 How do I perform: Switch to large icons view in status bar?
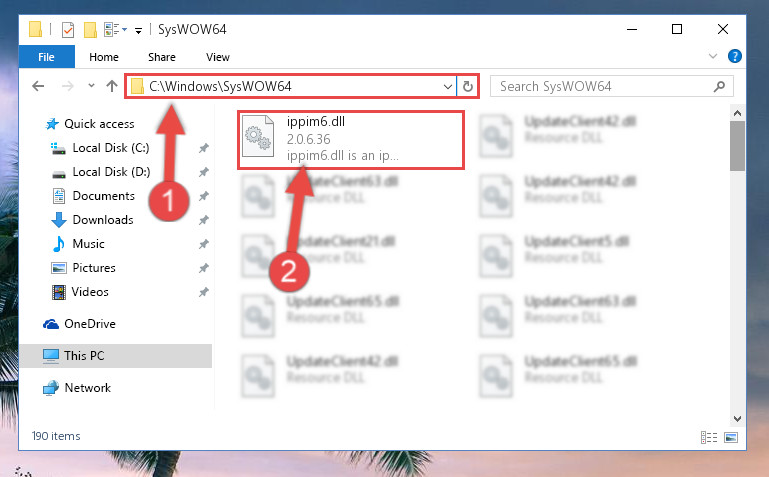[x=731, y=437]
